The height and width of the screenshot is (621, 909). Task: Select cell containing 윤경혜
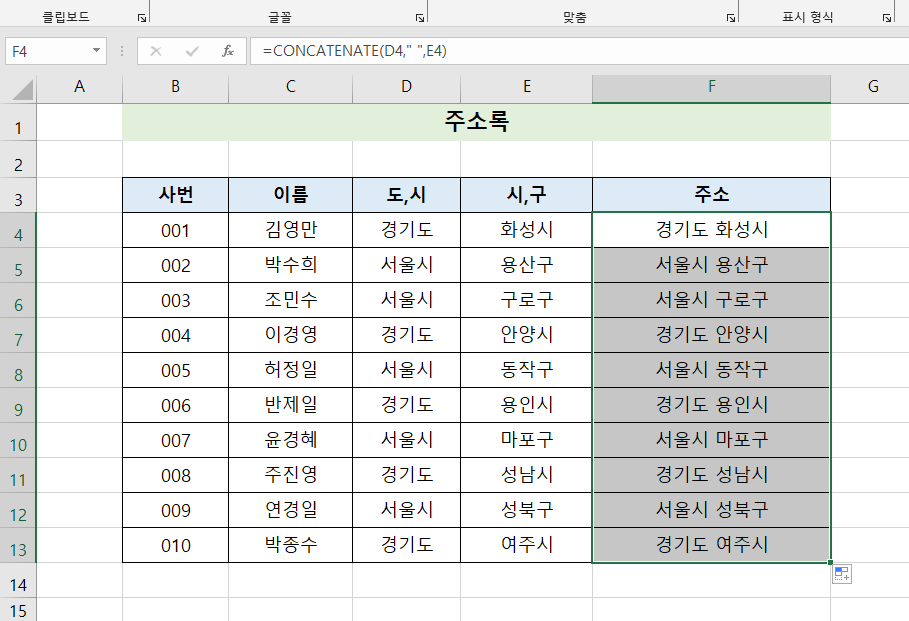pyautogui.click(x=290, y=440)
